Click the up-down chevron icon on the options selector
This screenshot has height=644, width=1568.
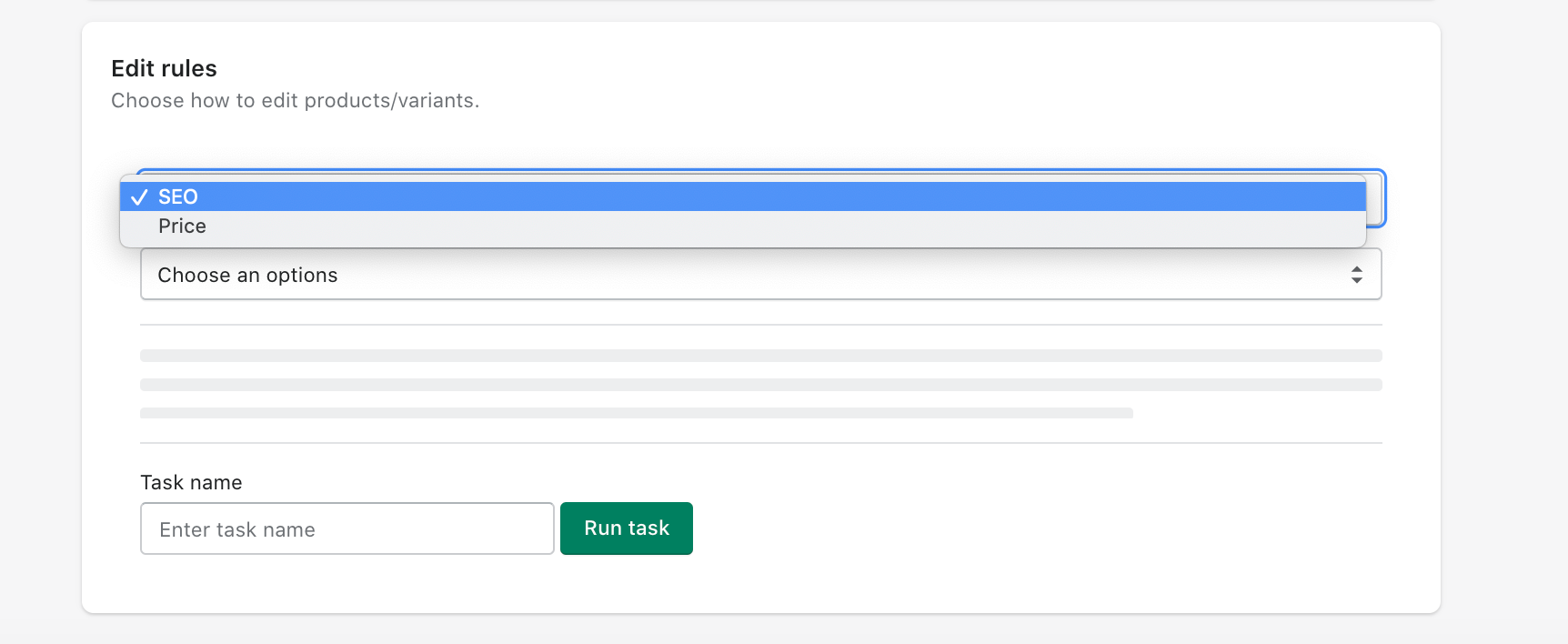click(1356, 274)
